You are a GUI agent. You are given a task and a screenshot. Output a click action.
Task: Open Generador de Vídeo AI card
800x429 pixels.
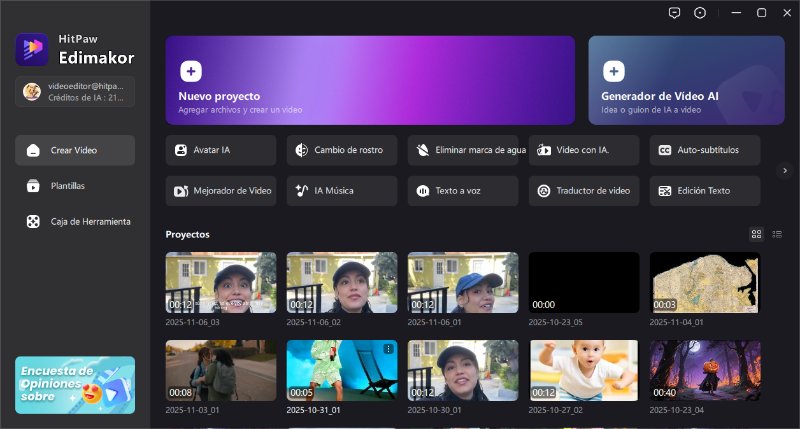coord(686,80)
